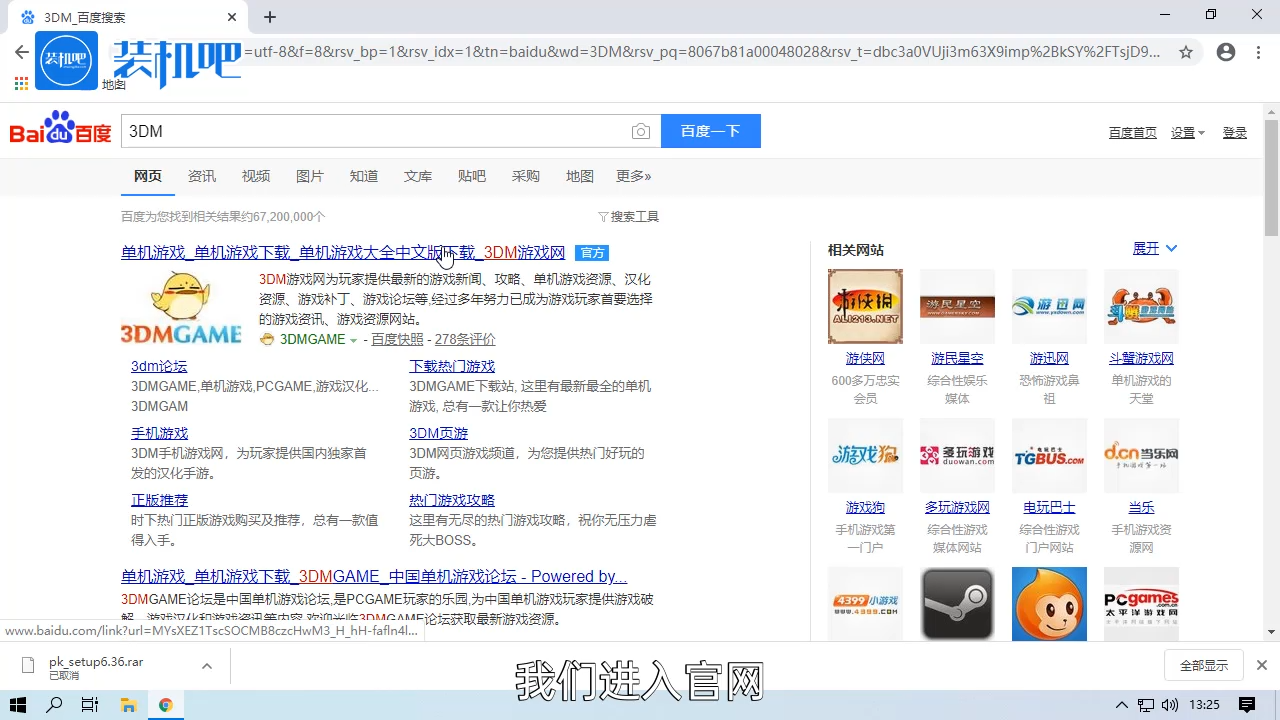Bookmark this page with the star icon
This screenshot has width=1280, height=720.
[x=1186, y=52]
